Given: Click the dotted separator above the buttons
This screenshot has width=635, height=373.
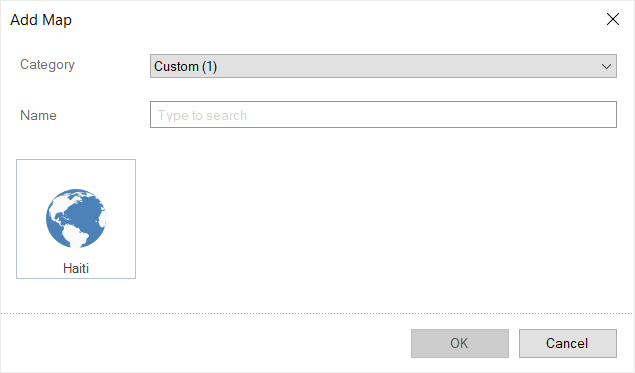Looking at the screenshot, I should tap(317, 313).
